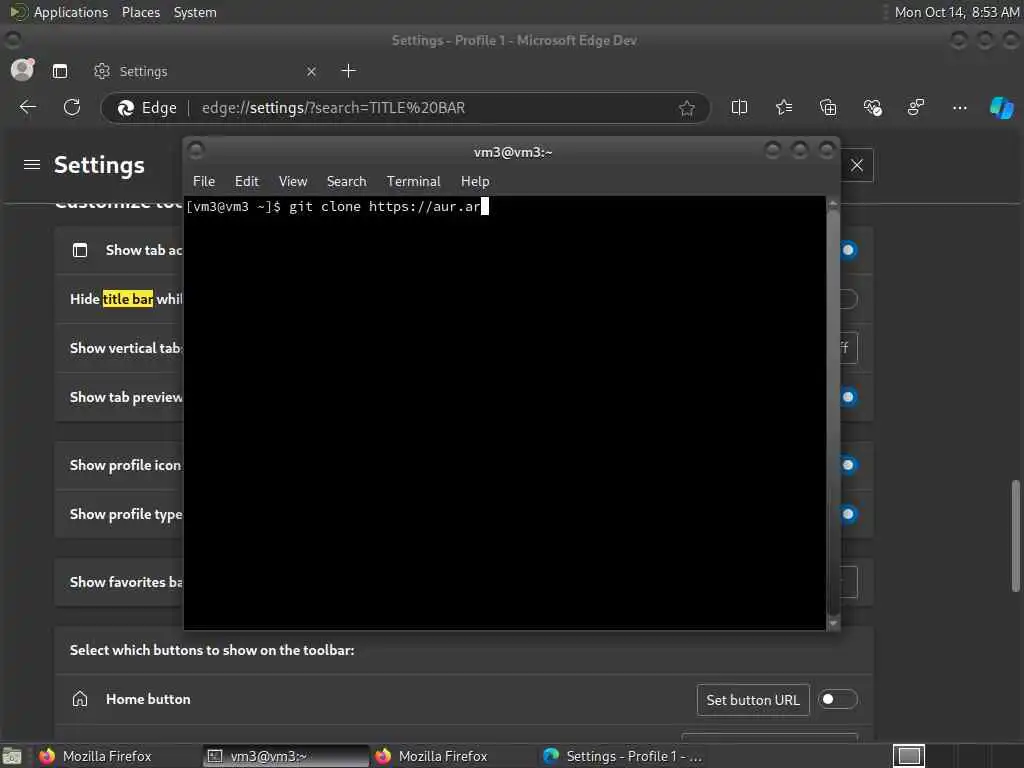Open the terminal Terminal menu
Viewport: 1024px width, 768px height.
(413, 182)
